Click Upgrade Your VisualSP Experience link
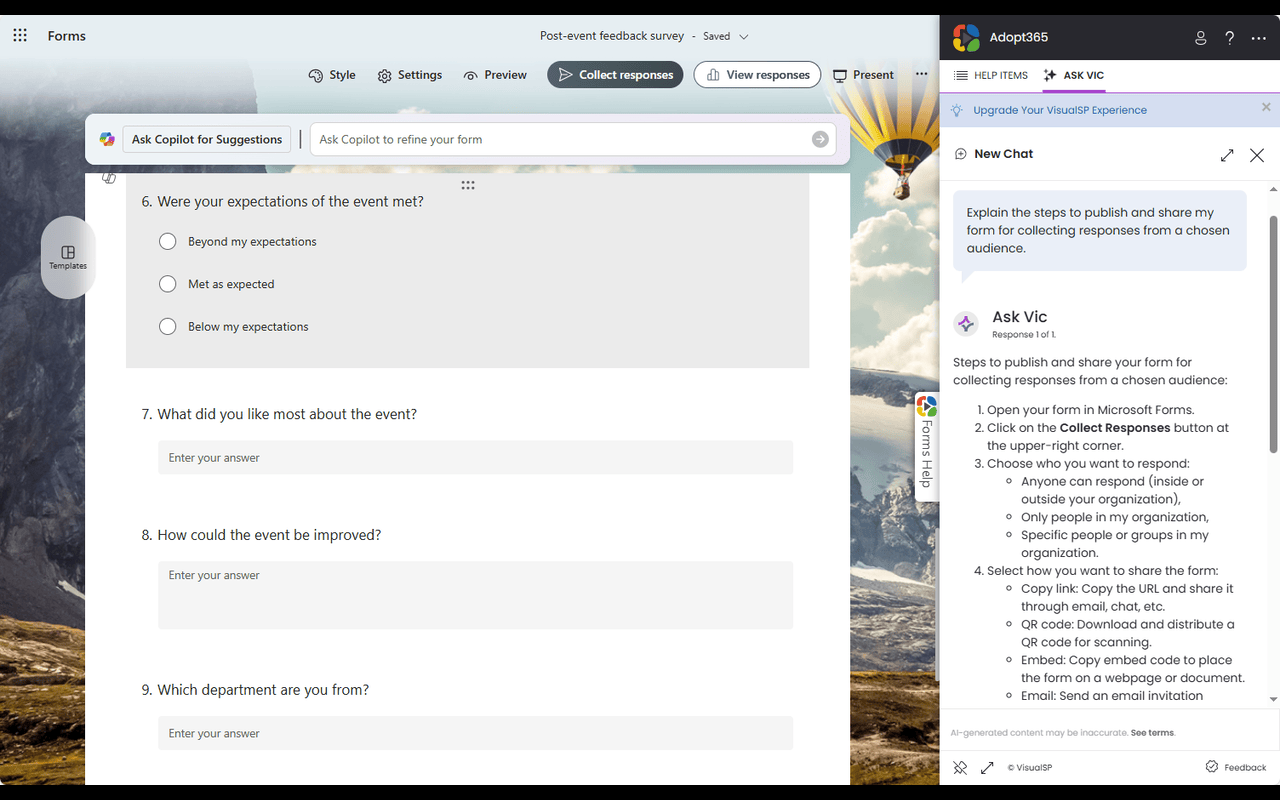The image size is (1280, 800). click(x=1060, y=110)
